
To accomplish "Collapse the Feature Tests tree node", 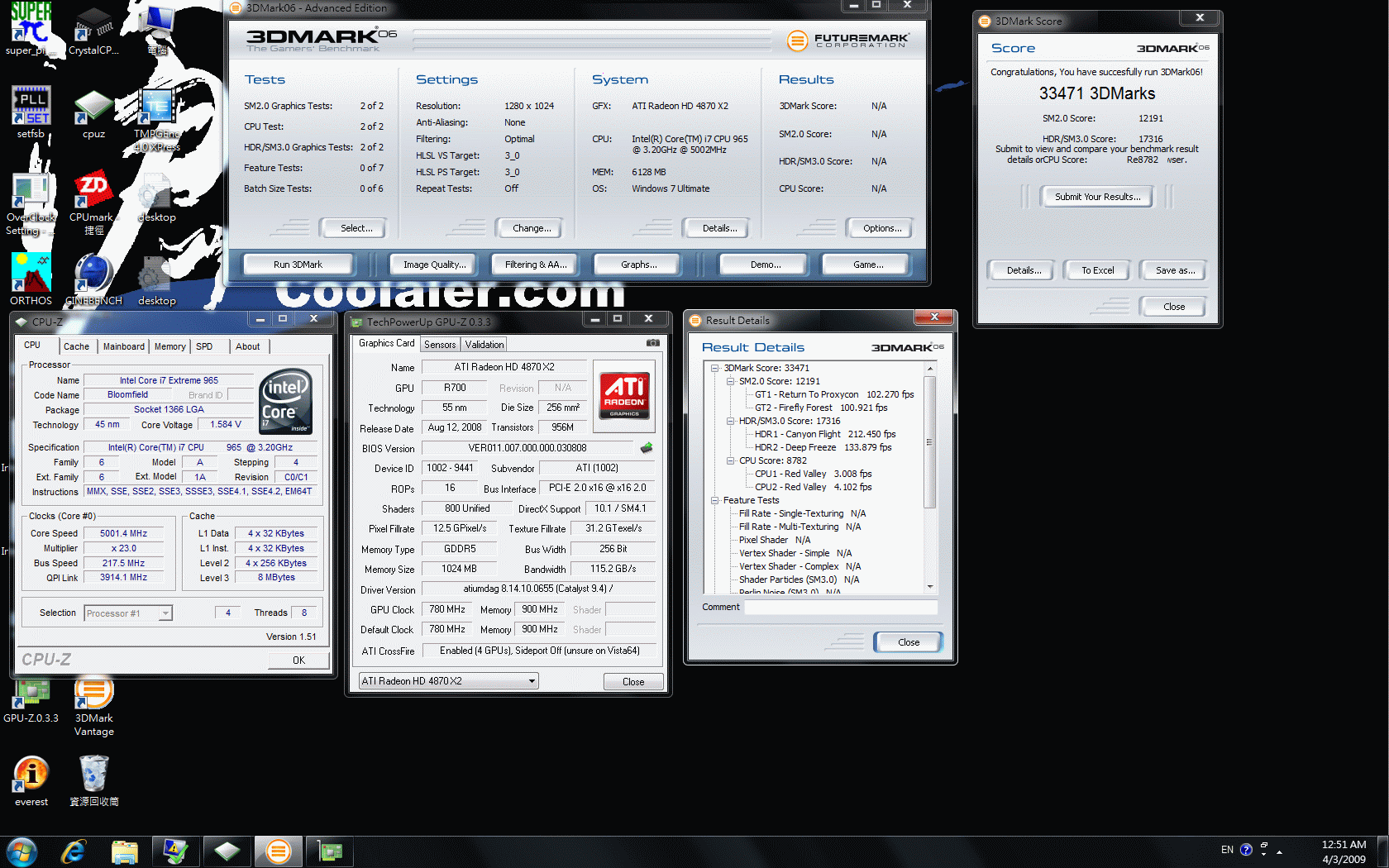I will (x=715, y=500).
